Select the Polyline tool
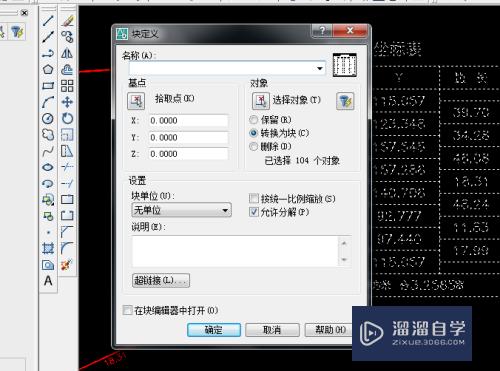 pos(48,53)
